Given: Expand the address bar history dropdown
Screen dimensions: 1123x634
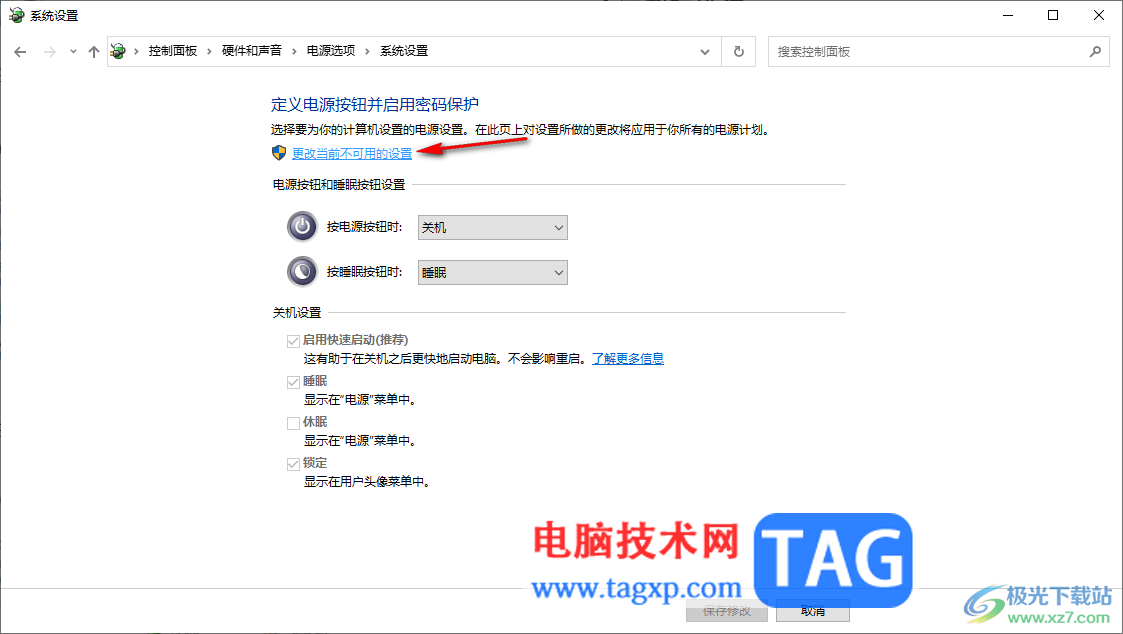Looking at the screenshot, I should point(705,52).
